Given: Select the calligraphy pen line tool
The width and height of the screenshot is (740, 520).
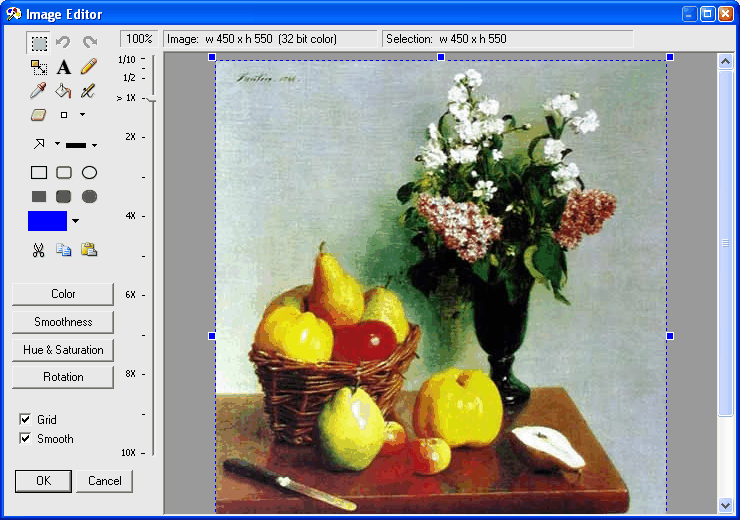Looking at the screenshot, I should pos(88,91).
